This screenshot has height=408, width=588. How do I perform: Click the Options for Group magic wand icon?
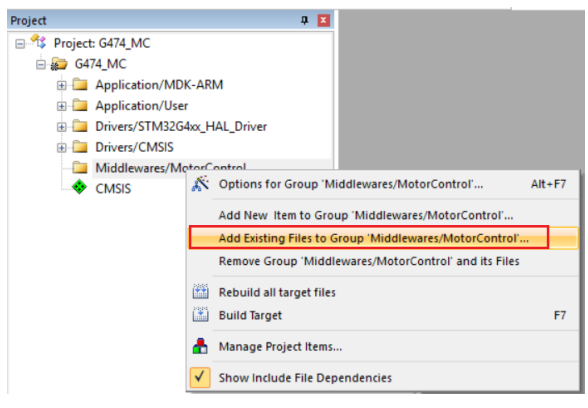[x=200, y=183]
